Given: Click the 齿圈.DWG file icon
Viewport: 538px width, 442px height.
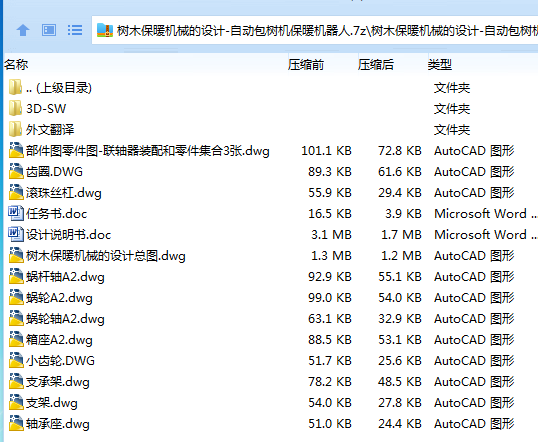Looking at the screenshot, I should pos(16,171).
